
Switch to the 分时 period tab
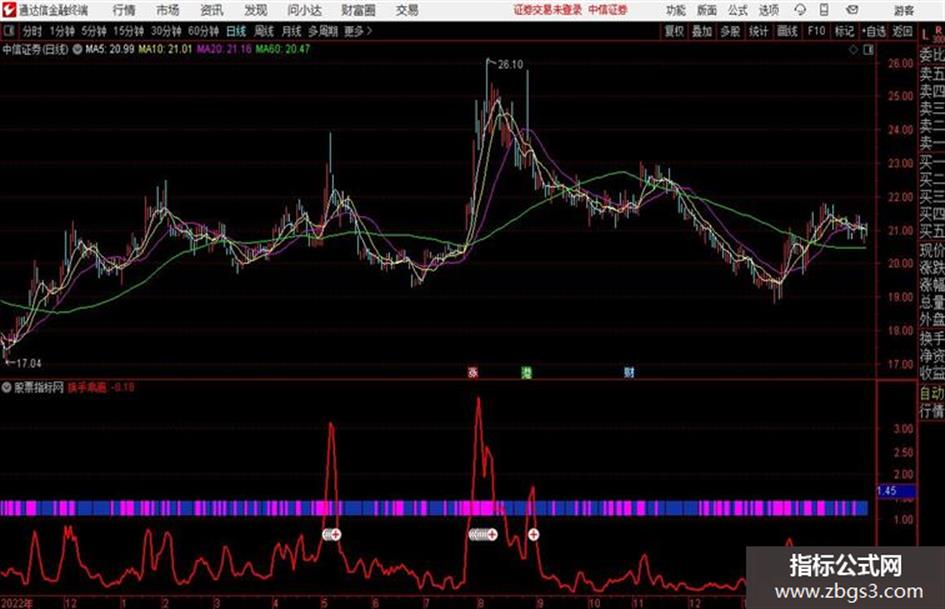point(32,31)
